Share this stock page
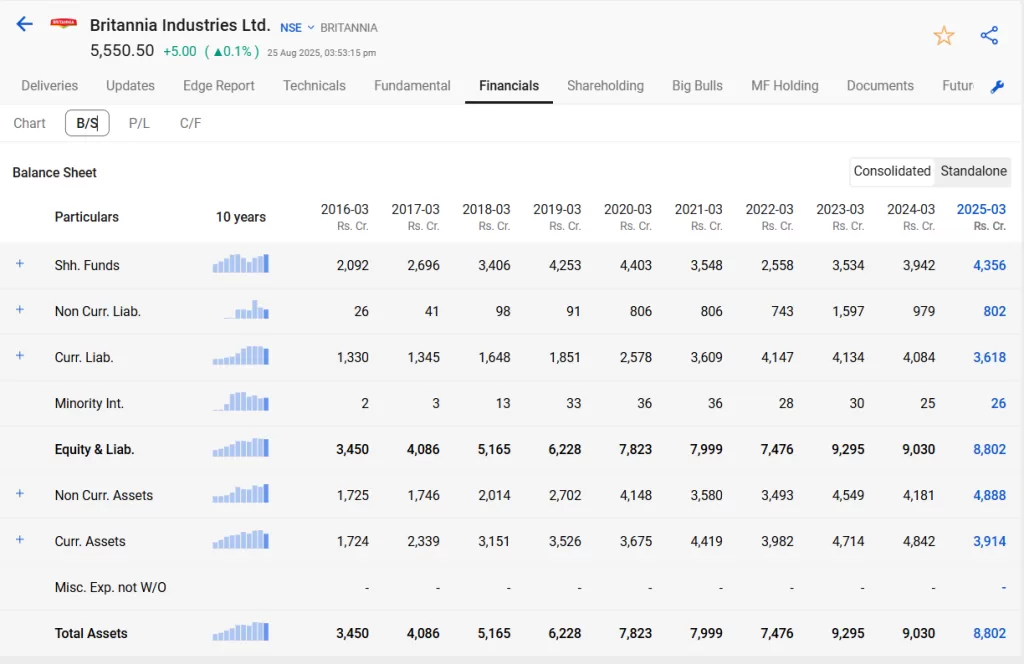The image size is (1024, 664). [x=989, y=35]
